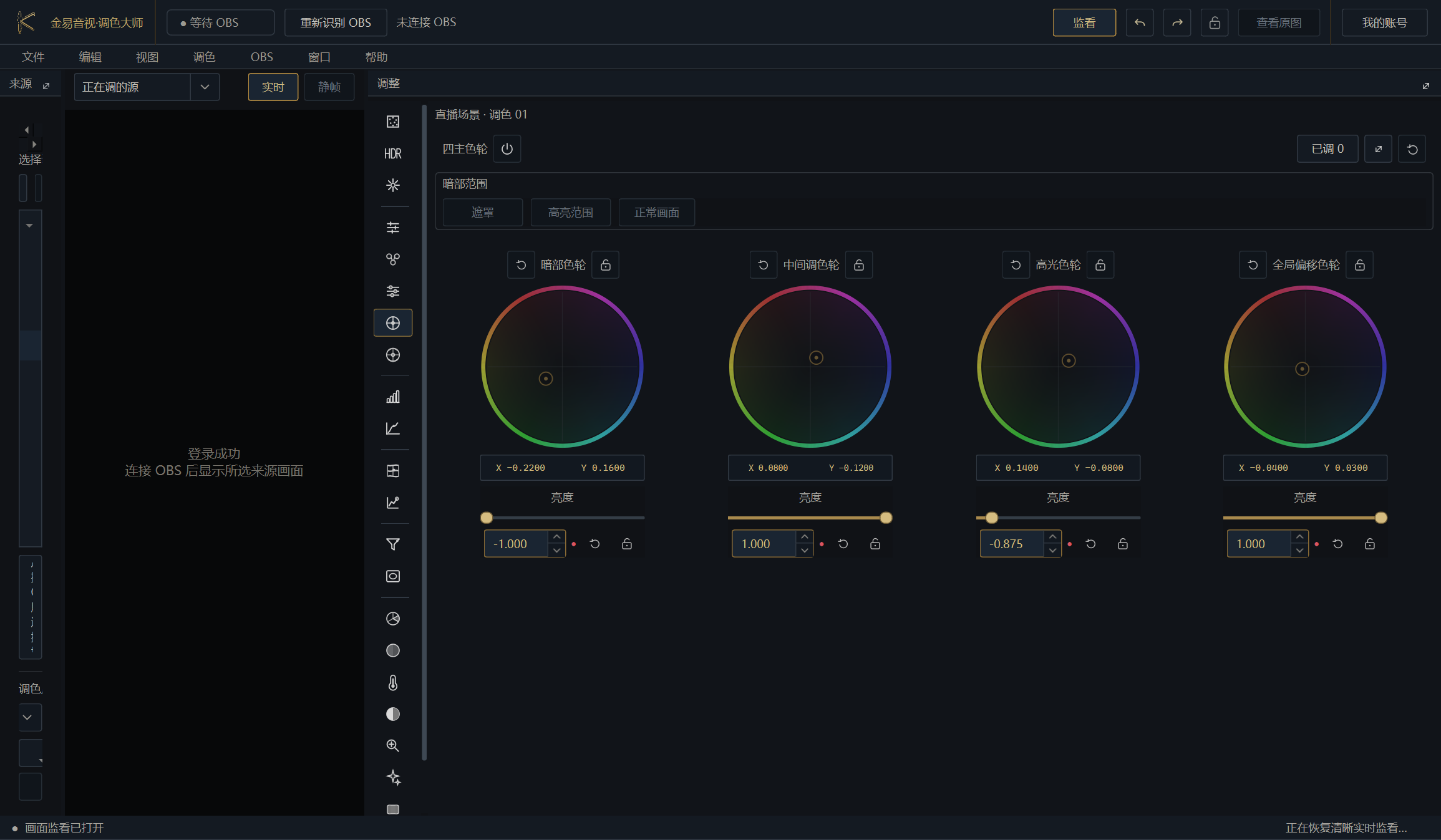This screenshot has height=840, width=1441.
Task: Lock the 高光 brightness value -0.875
Action: click(x=1123, y=544)
